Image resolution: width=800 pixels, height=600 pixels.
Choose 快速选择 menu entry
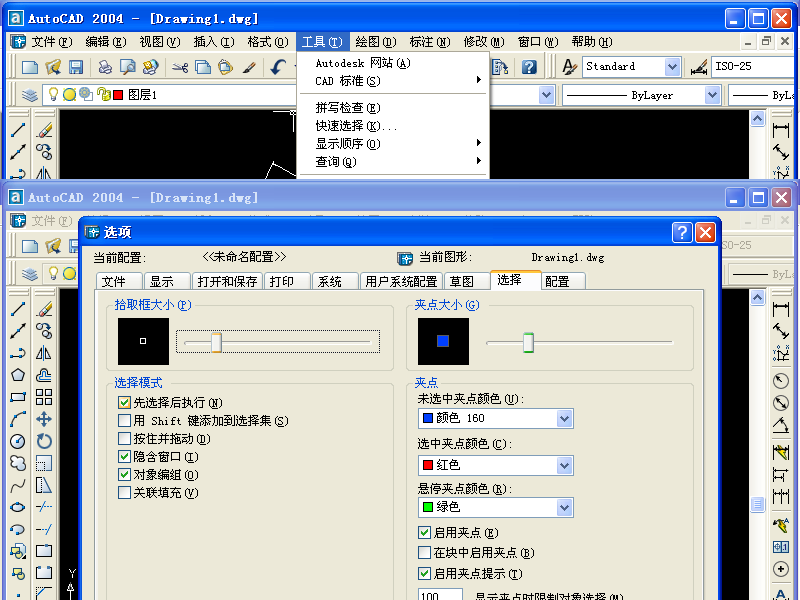pyautogui.click(x=393, y=126)
